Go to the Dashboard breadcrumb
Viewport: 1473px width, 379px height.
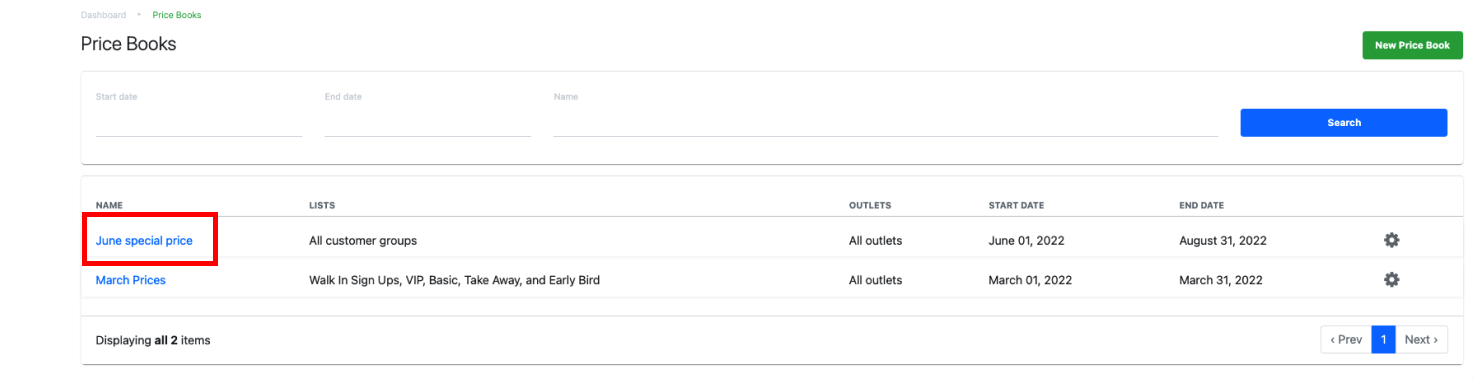[104, 15]
